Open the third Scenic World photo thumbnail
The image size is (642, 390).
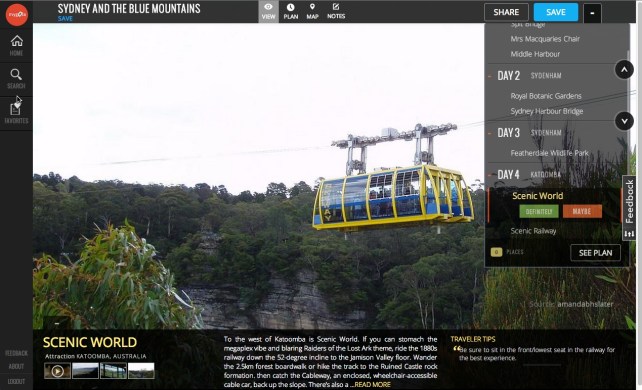click(x=113, y=371)
